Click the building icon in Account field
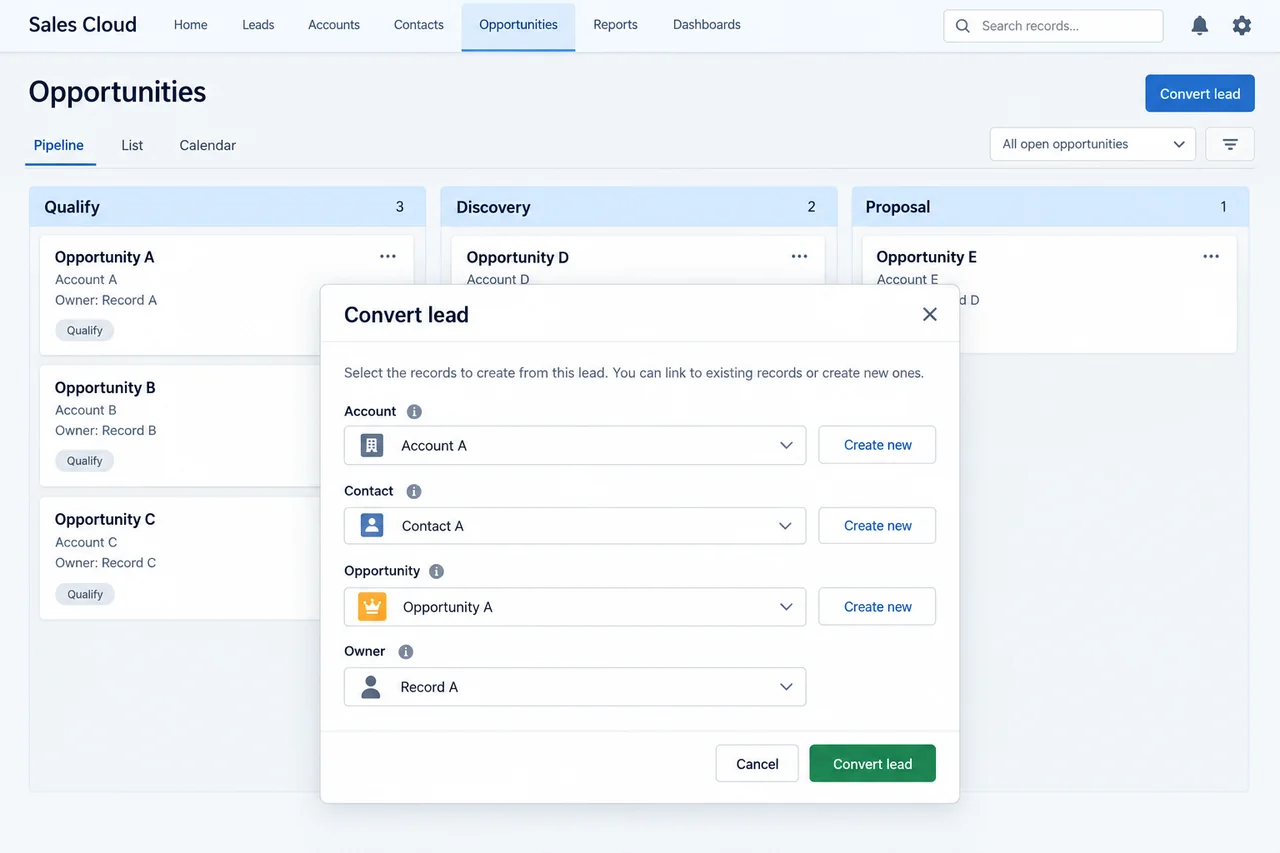The height and width of the screenshot is (853, 1280). pos(372,446)
